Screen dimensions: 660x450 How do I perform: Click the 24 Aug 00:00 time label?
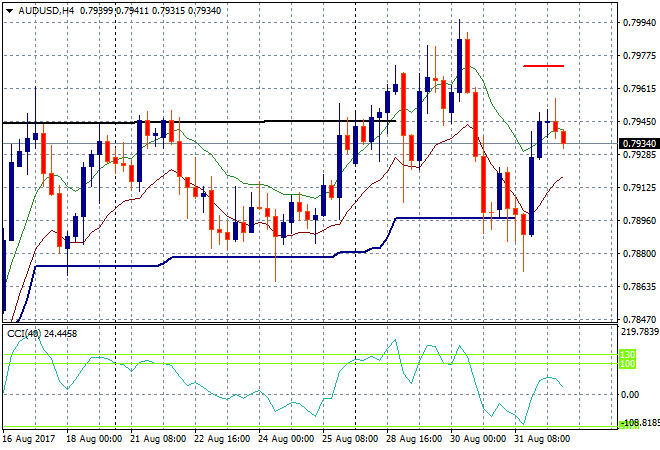[x=286, y=439]
